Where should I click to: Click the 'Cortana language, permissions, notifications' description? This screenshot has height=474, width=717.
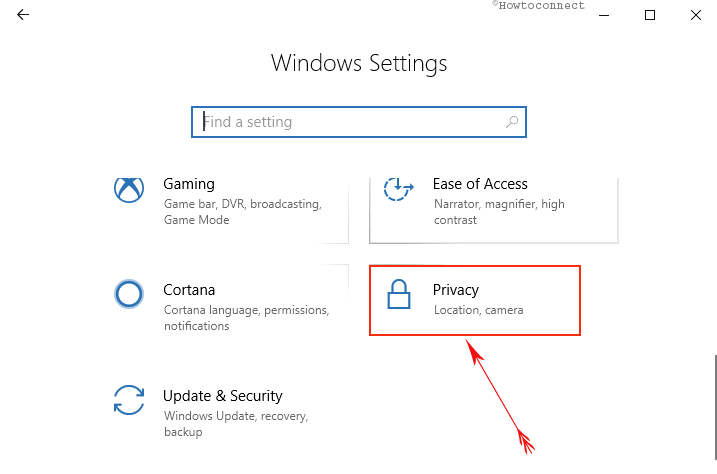coord(246,318)
